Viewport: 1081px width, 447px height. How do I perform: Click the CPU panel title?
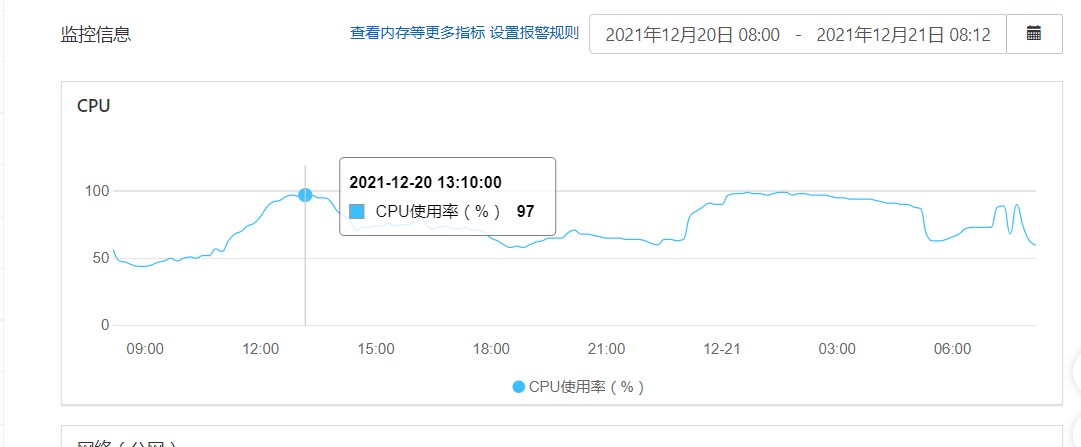[x=94, y=106]
